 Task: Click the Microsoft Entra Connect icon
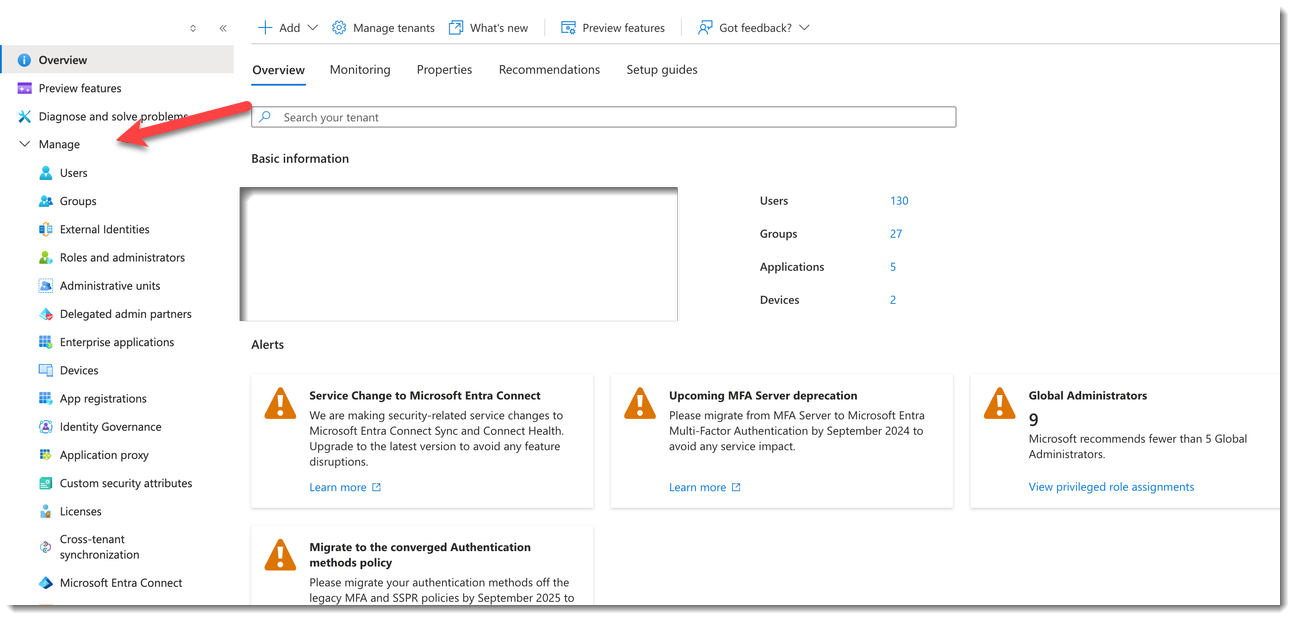46,583
